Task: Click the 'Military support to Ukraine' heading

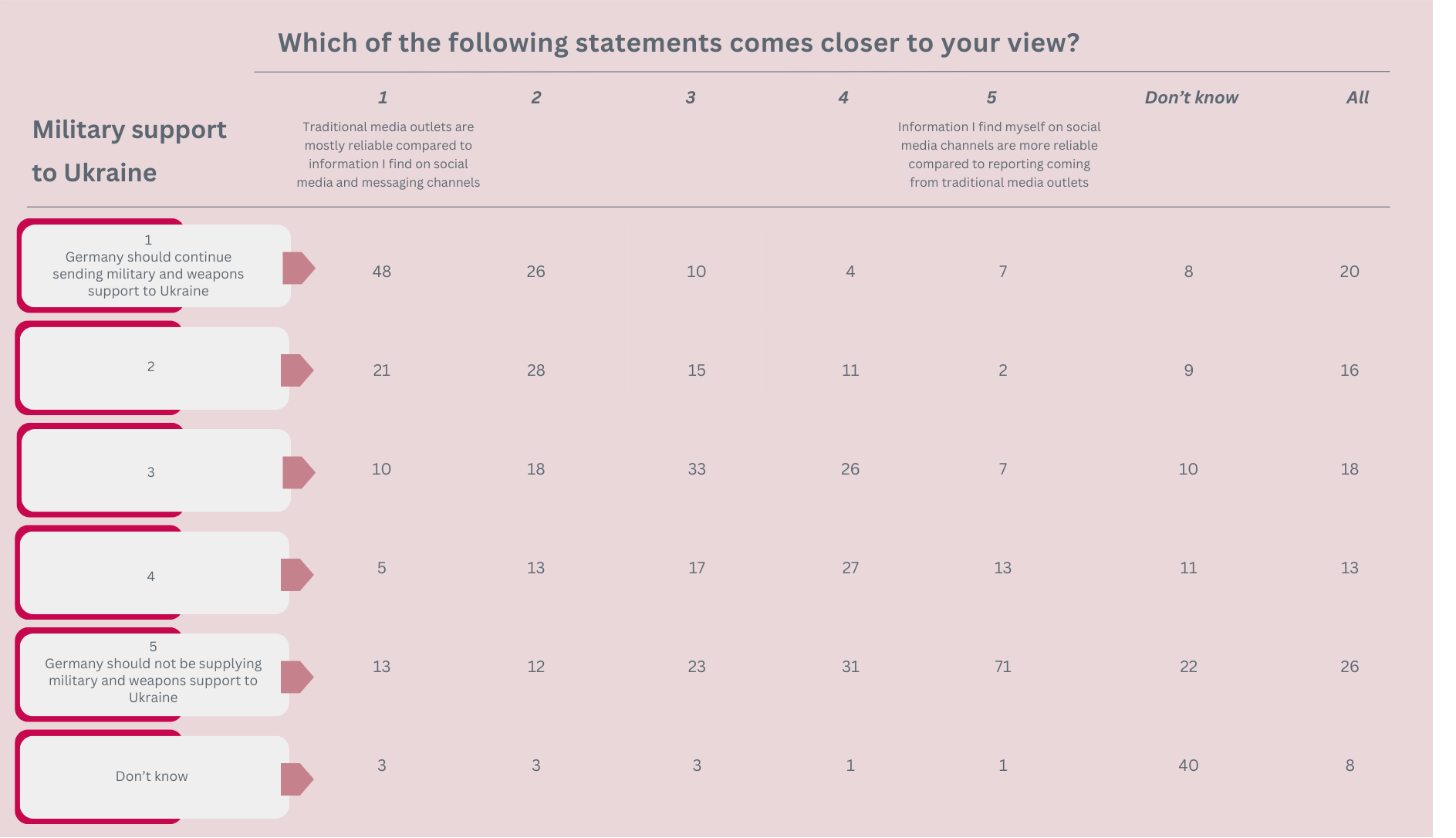Action: [x=130, y=150]
